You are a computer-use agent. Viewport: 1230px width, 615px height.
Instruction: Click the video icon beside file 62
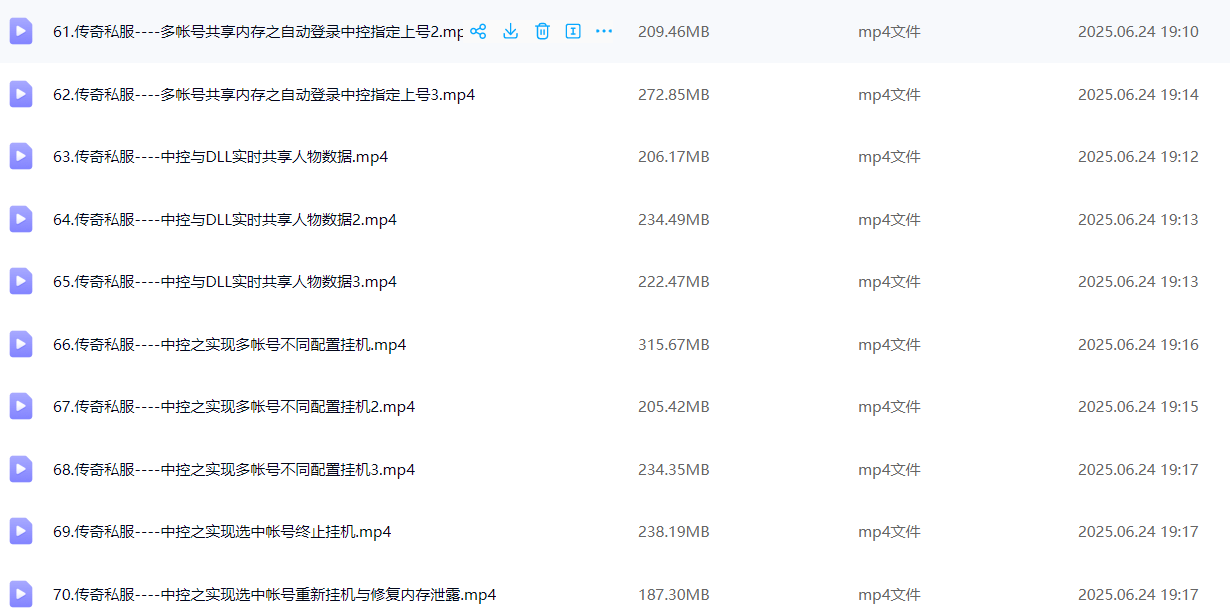pos(21,94)
